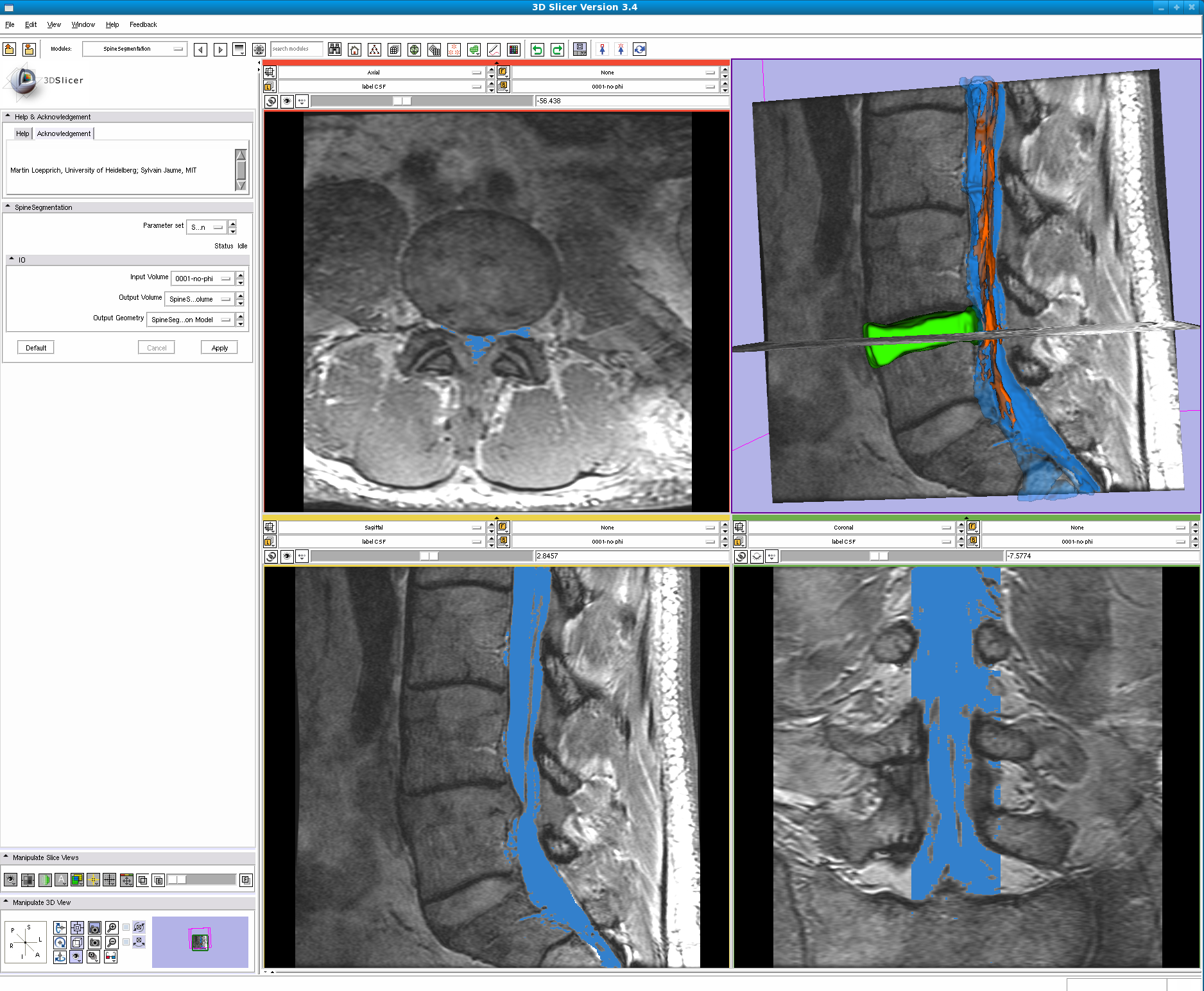This screenshot has height=991, width=1204.
Task: Collapse the Manipulate Slice Views panel
Action: coord(6,857)
